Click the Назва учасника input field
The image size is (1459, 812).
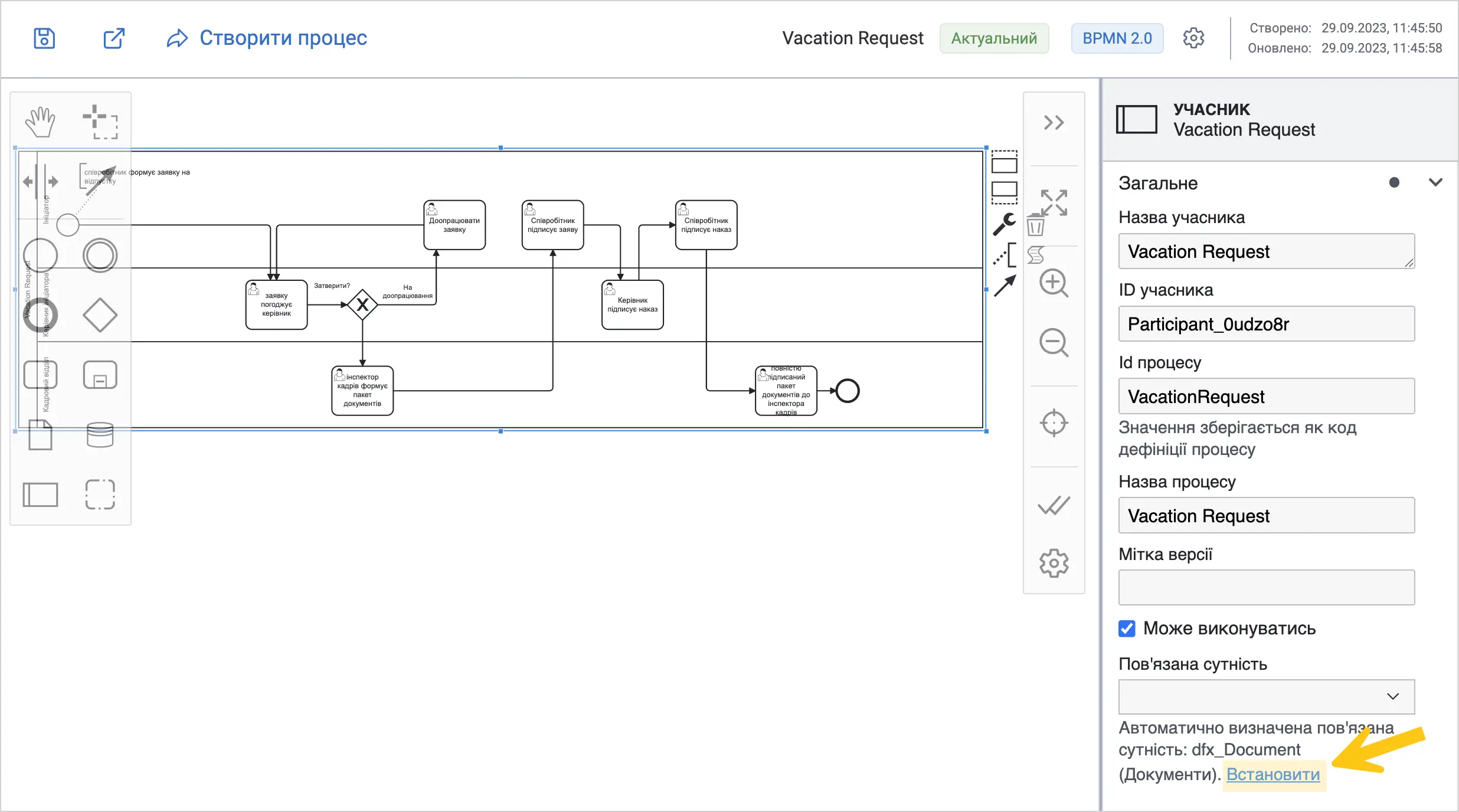[1267, 251]
